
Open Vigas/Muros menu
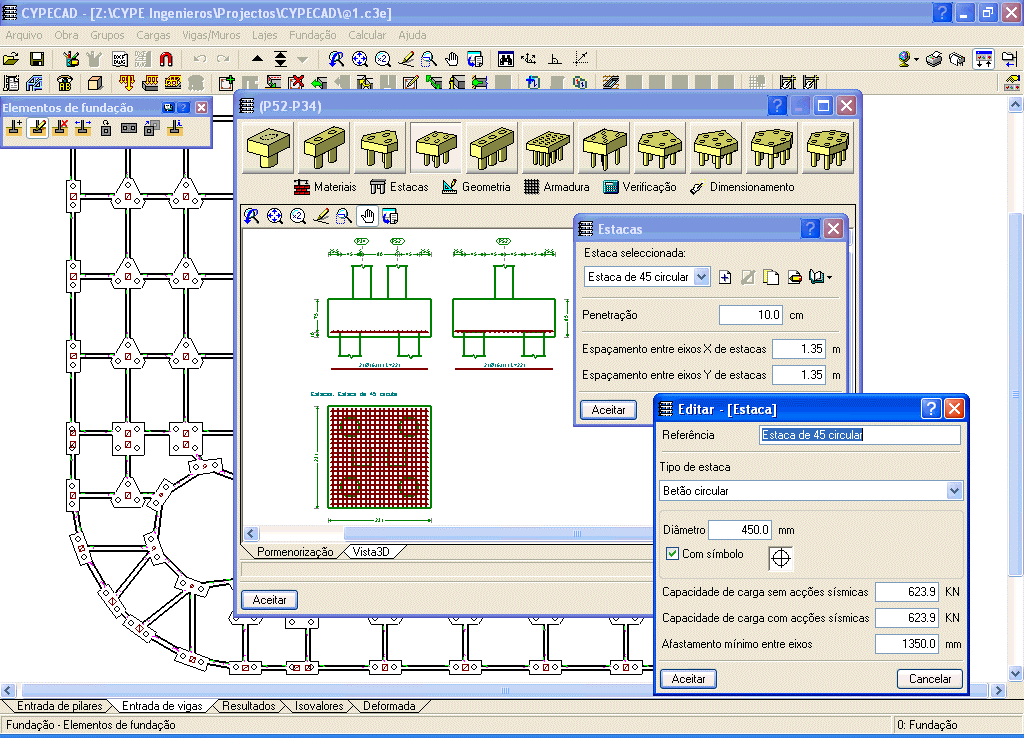211,35
